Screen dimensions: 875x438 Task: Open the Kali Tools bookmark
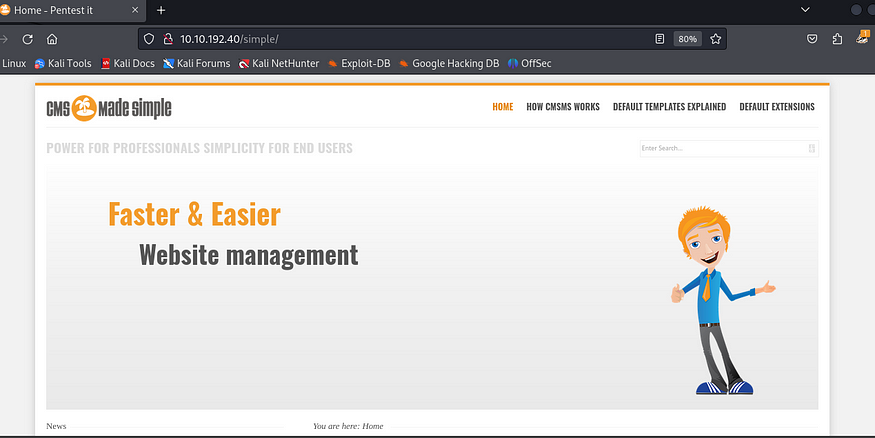click(63, 64)
